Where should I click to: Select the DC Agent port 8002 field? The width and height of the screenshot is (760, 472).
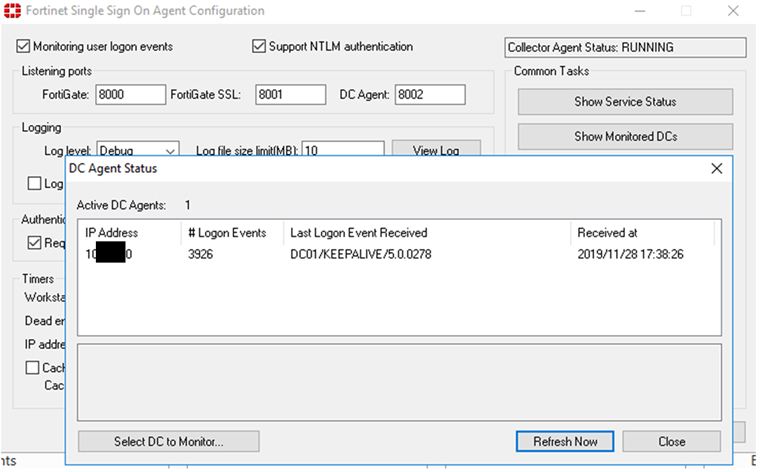click(430, 95)
